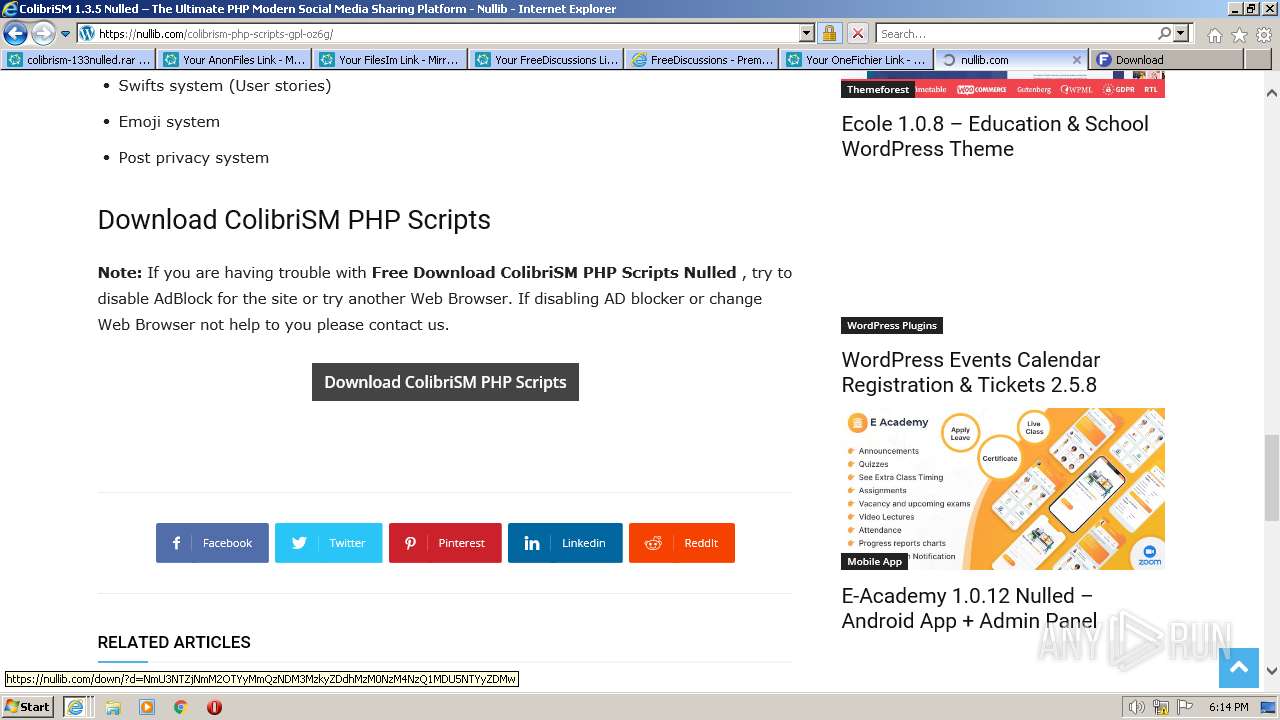
Task: Click the Facebook f icon
Action: coord(176,543)
